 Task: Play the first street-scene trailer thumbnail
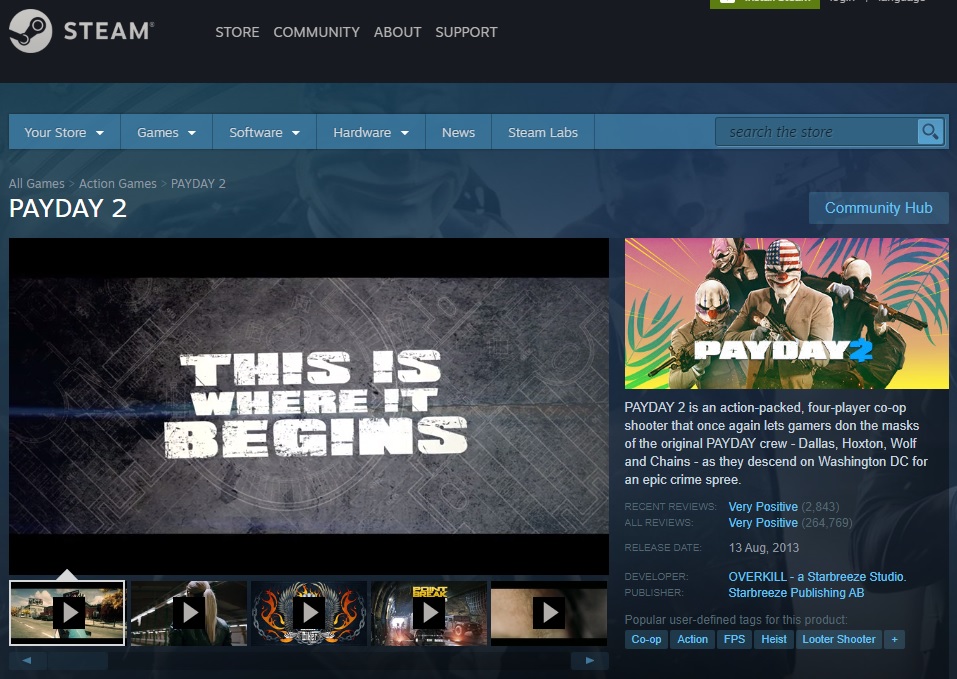pos(67,613)
